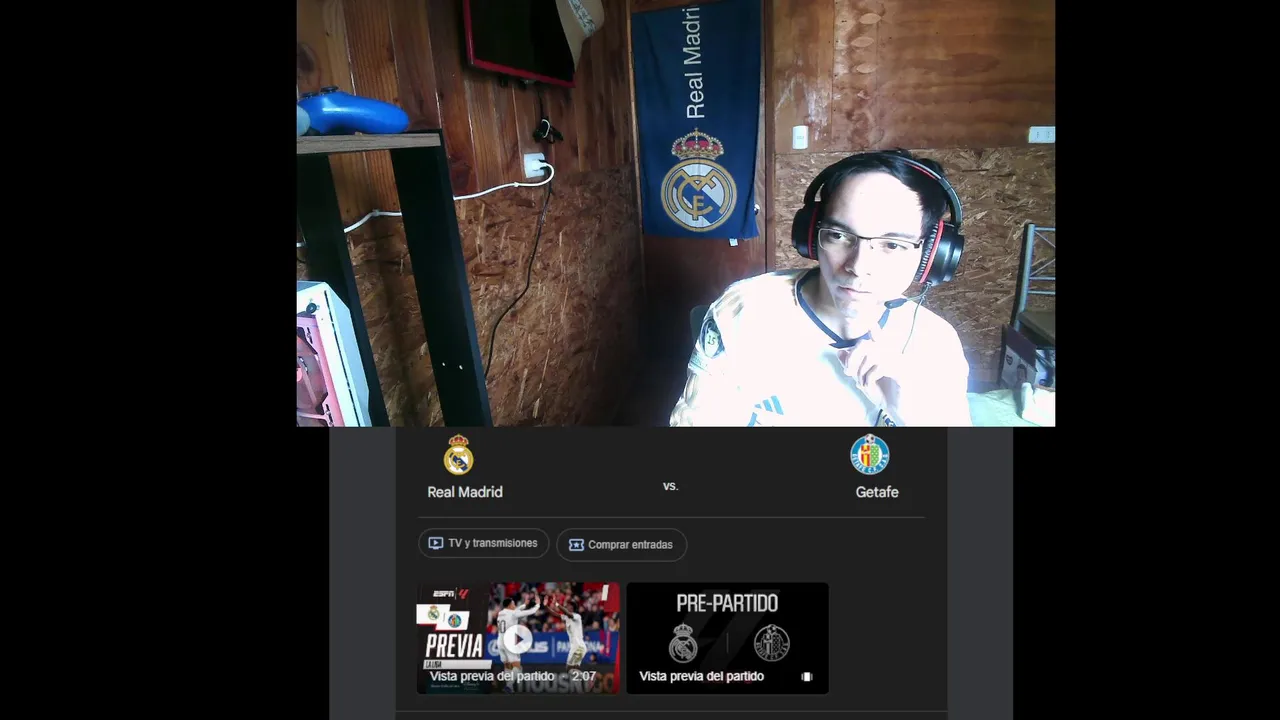The height and width of the screenshot is (720, 1280).
Task: Click the 2:07 video duration label
Action: click(584, 677)
